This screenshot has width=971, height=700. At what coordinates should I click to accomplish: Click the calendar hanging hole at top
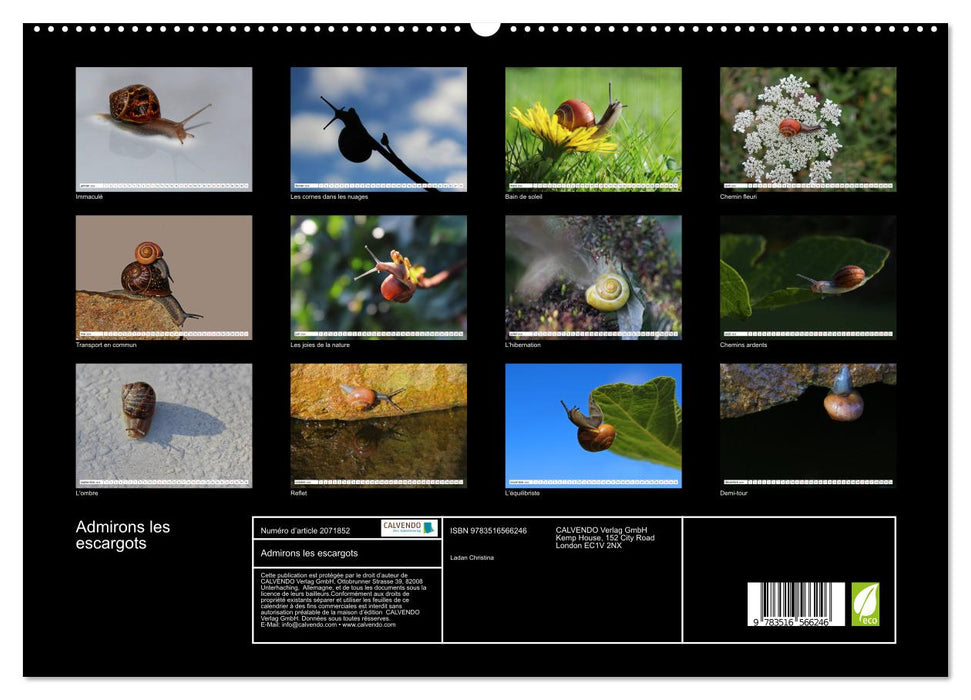coord(485,26)
